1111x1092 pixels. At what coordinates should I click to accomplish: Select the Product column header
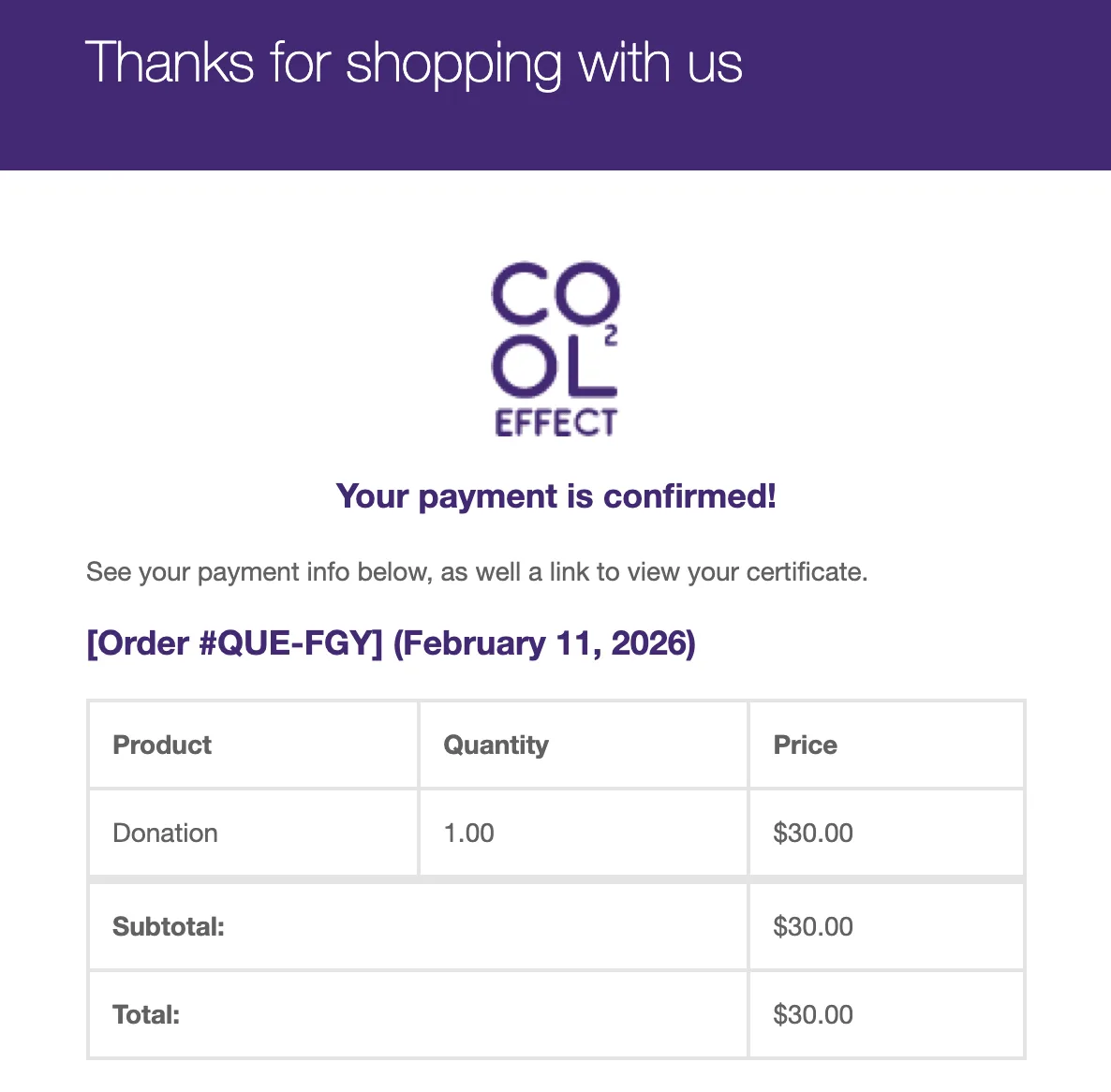click(162, 745)
